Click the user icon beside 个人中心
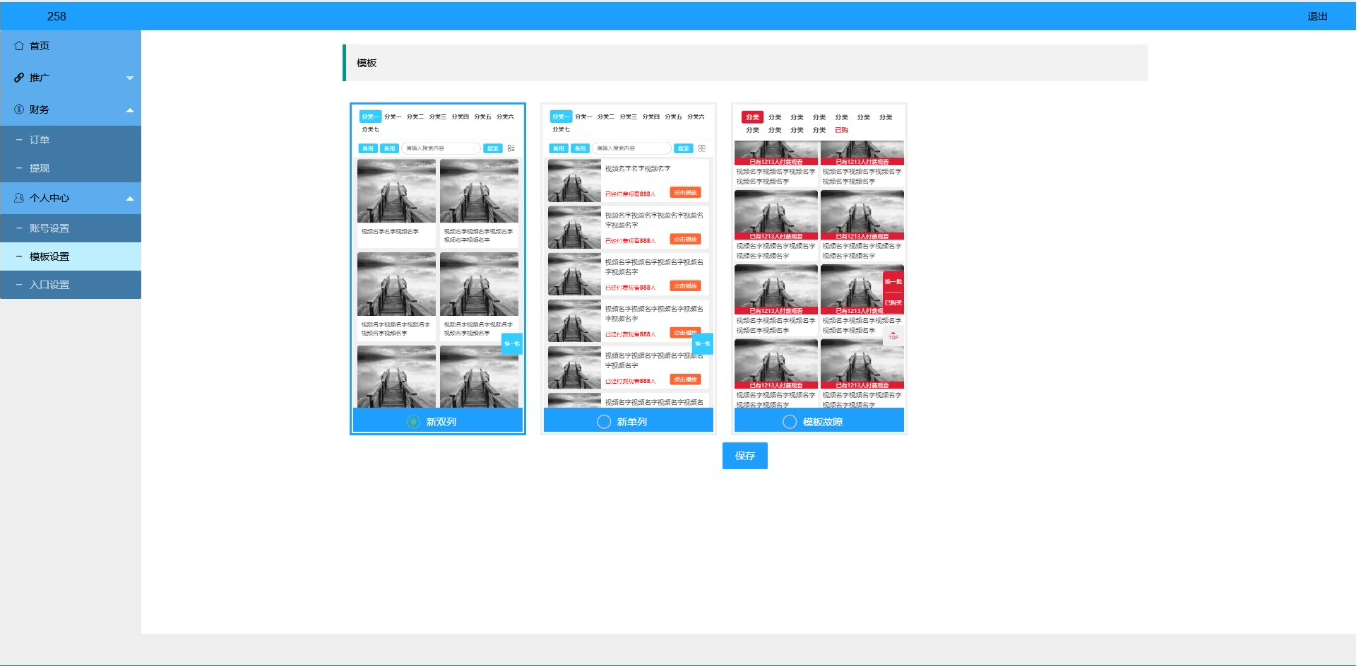1358x666 pixels. [19, 198]
